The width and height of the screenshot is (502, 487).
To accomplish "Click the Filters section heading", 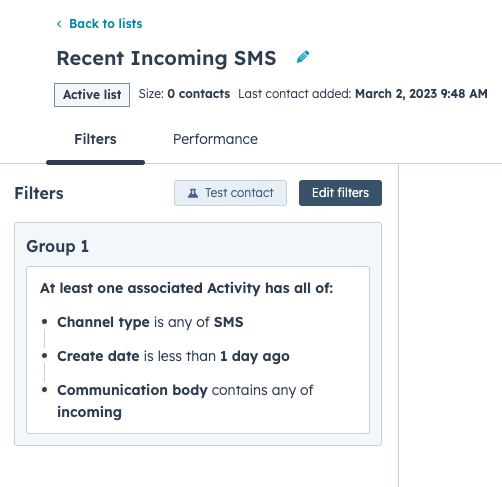I will coord(39,193).
